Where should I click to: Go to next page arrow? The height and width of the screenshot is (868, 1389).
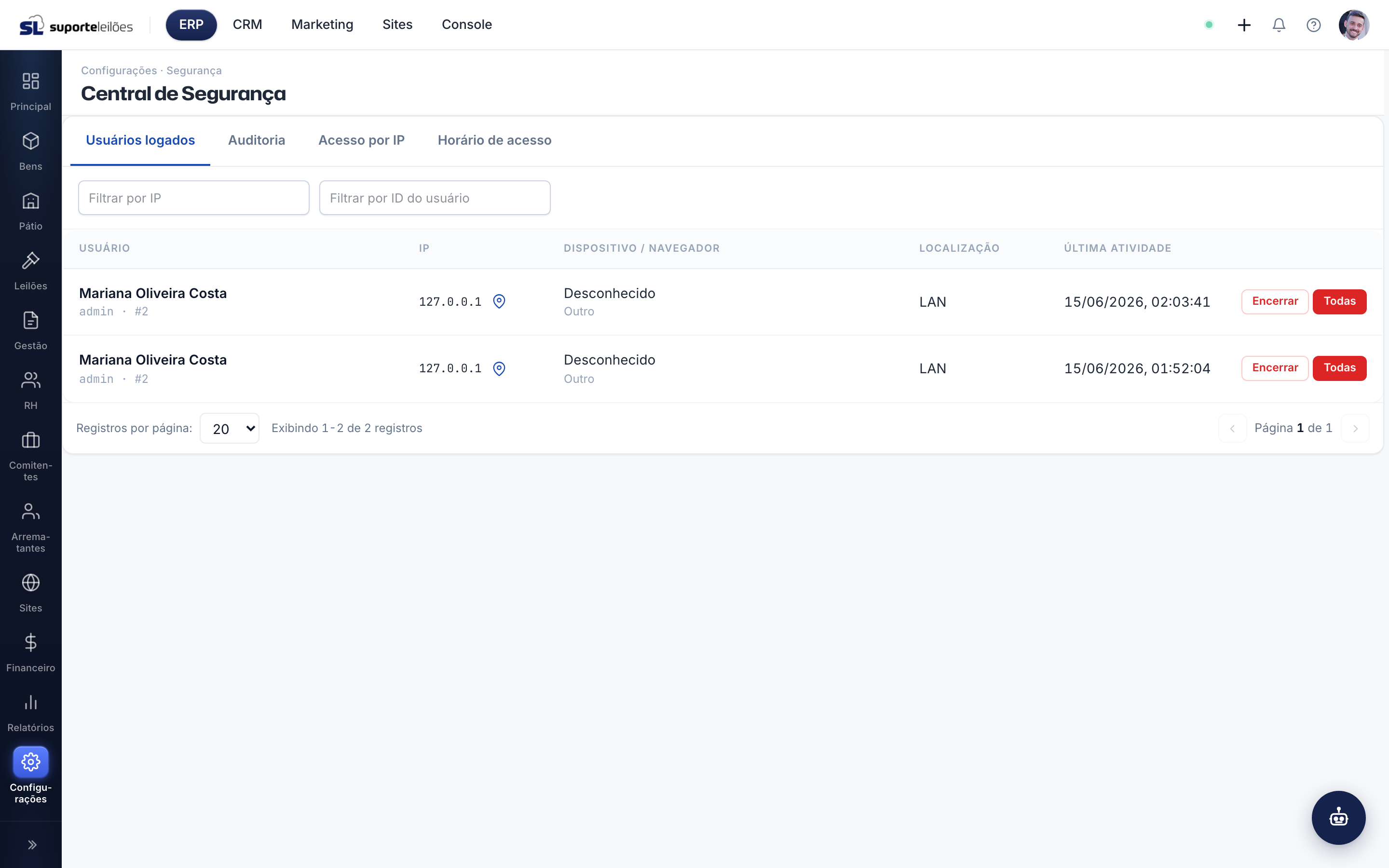pyautogui.click(x=1355, y=428)
